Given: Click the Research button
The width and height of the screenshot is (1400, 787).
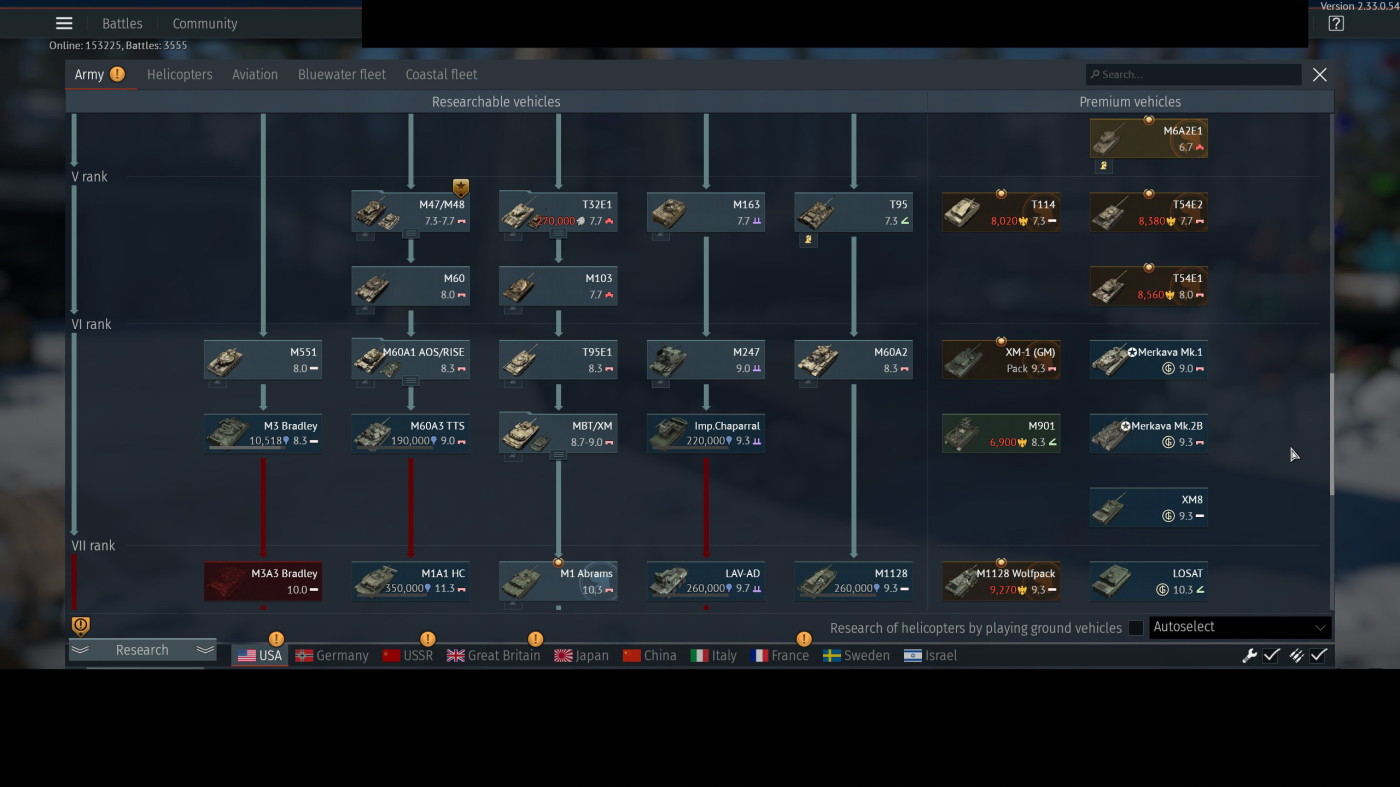Looking at the screenshot, I should [142, 650].
